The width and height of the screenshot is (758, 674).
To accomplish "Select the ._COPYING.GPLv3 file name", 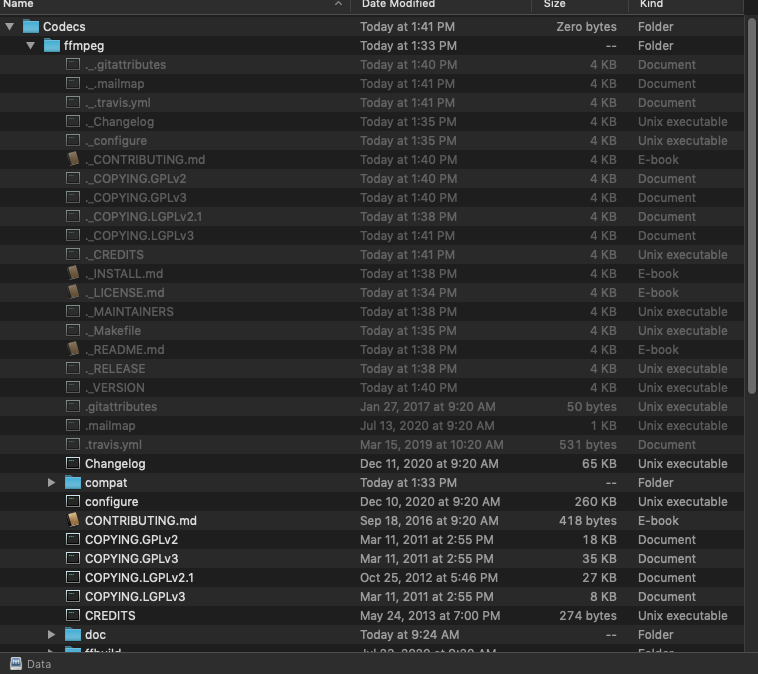I will (x=136, y=198).
